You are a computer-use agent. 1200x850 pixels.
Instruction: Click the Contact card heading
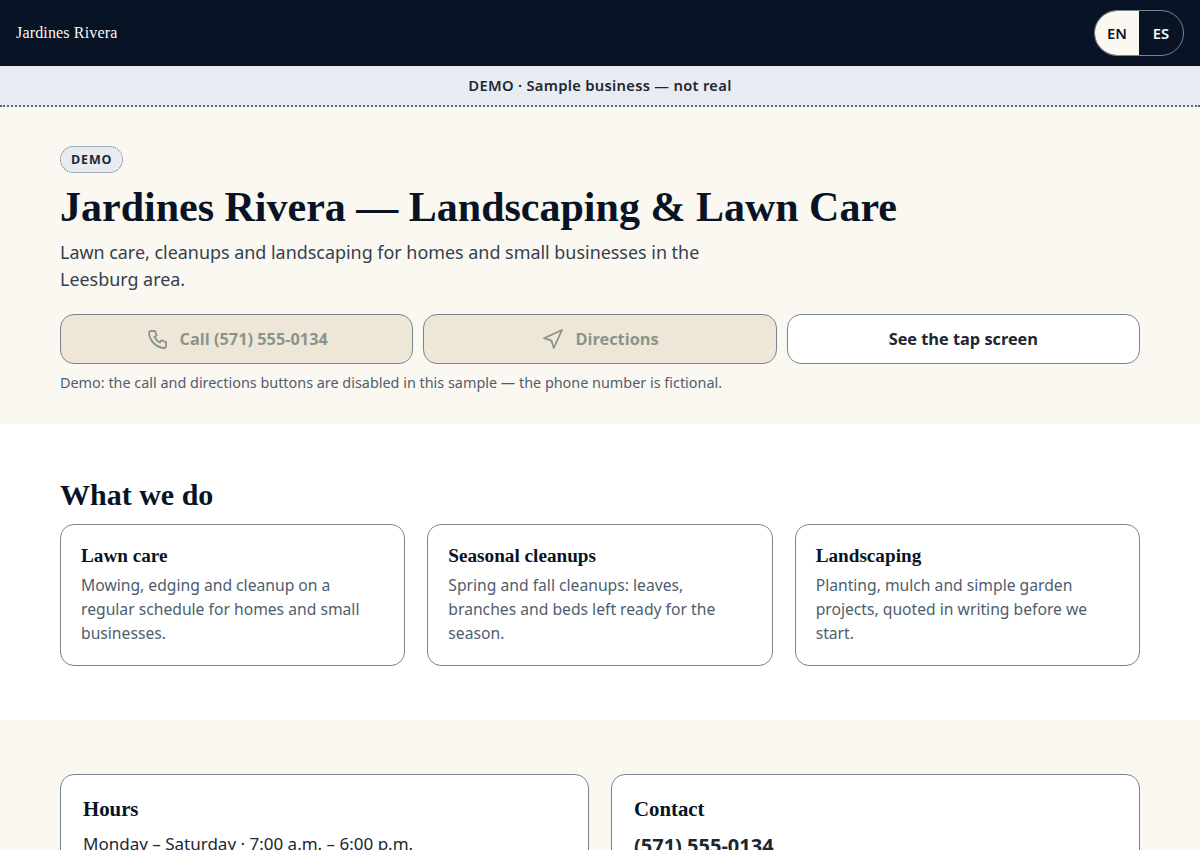(669, 809)
